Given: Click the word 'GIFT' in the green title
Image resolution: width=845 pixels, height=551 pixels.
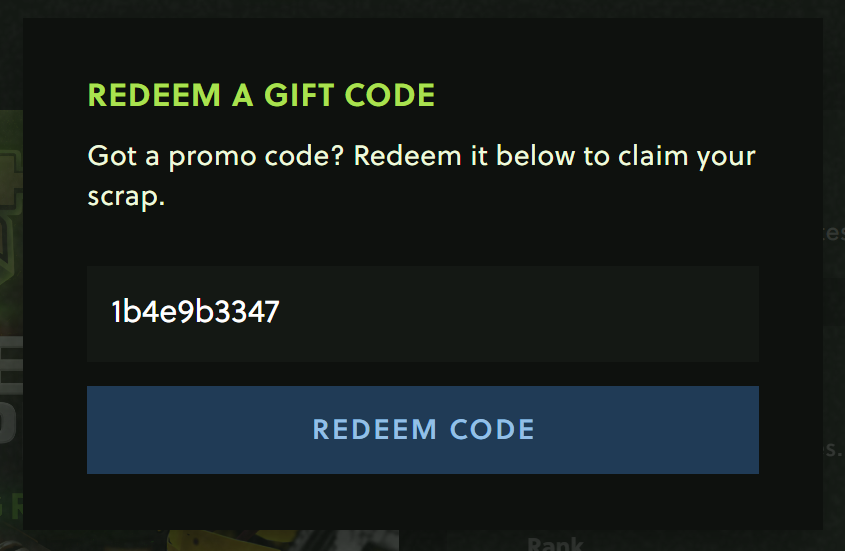Looking at the screenshot, I should pyautogui.click(x=299, y=95).
